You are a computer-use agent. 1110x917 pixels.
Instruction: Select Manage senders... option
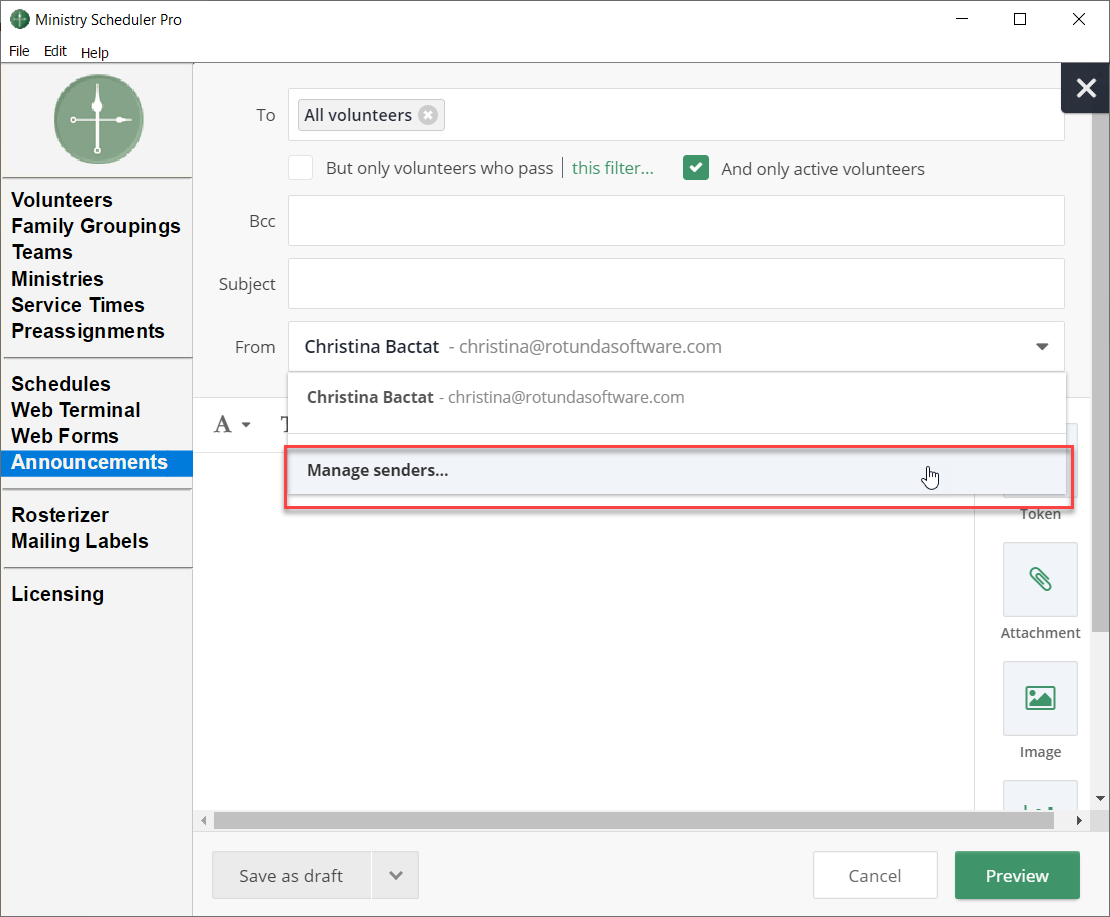[676, 471]
